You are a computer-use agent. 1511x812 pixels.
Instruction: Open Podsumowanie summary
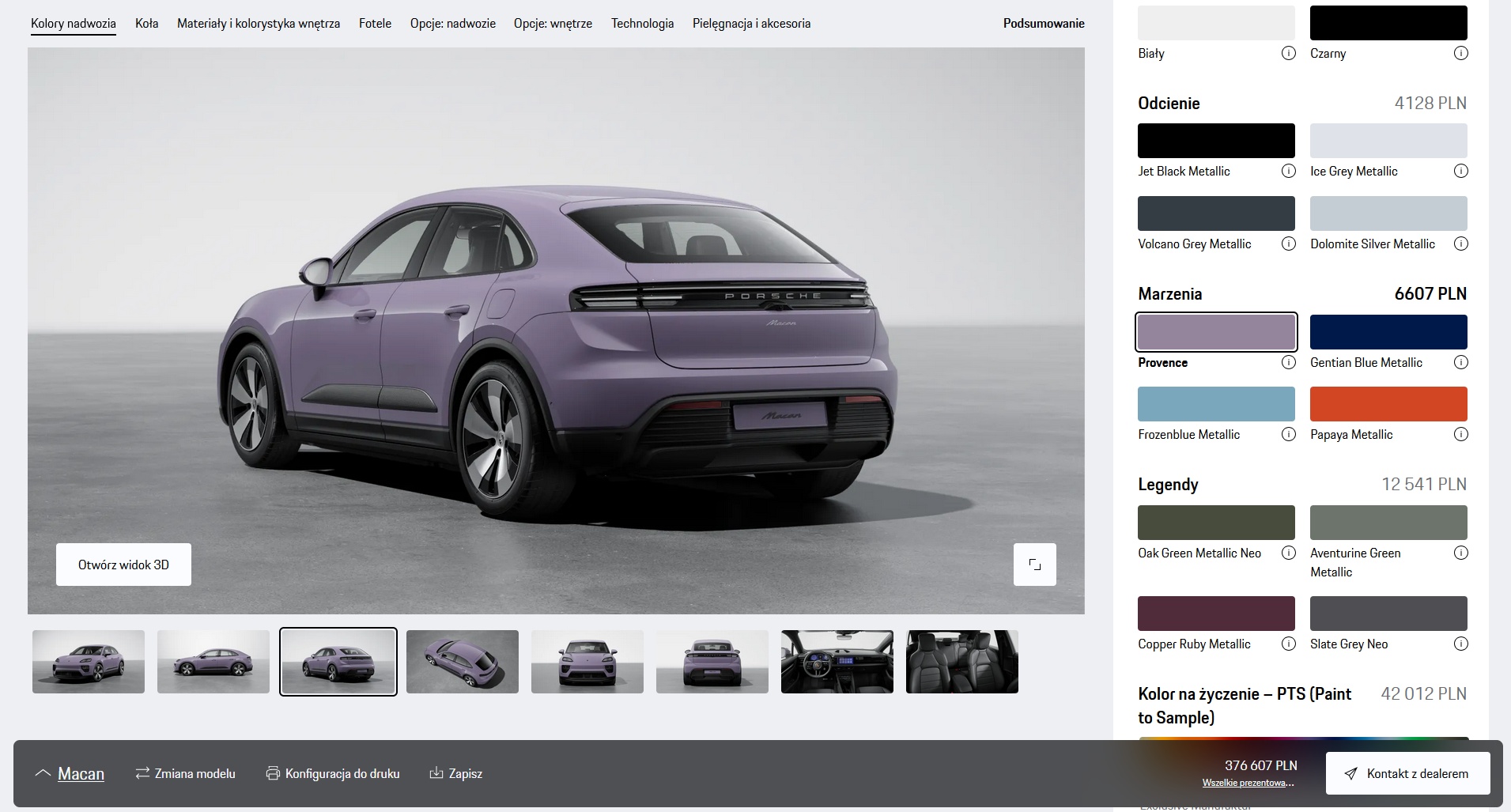(x=1044, y=24)
